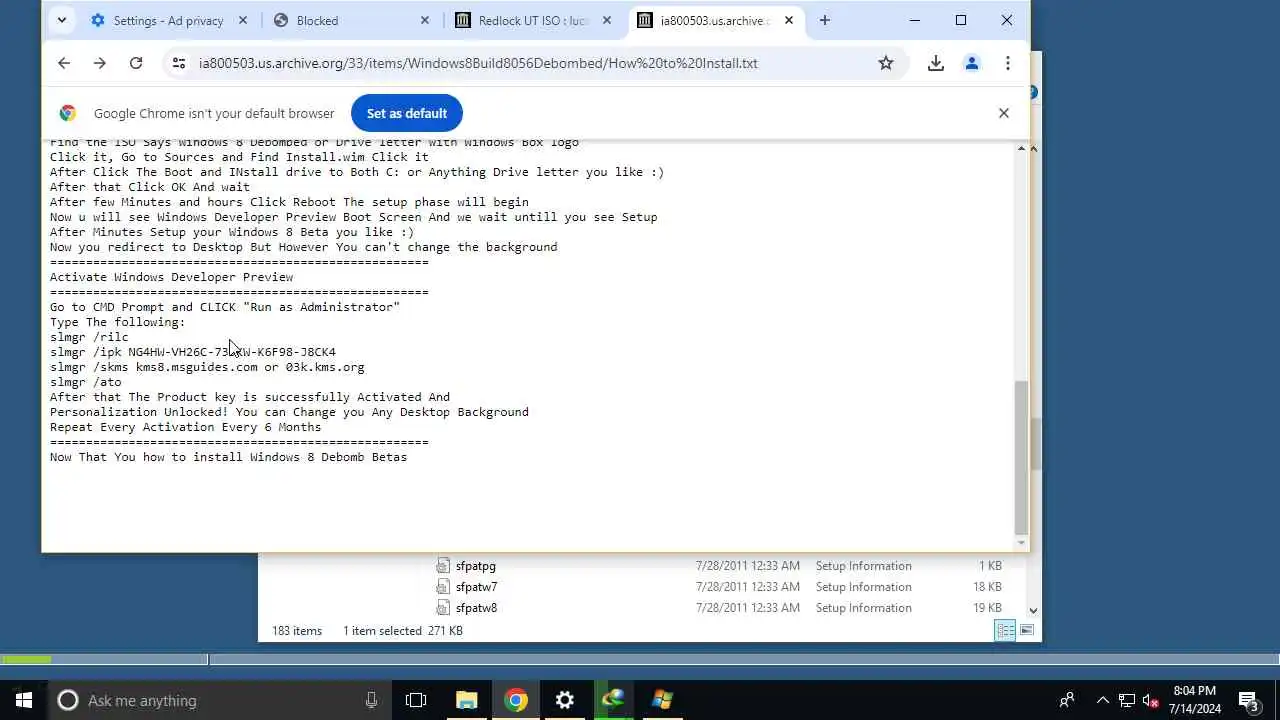The image size is (1280, 720).
Task: View site information icon in address bar
Action: (x=178, y=63)
